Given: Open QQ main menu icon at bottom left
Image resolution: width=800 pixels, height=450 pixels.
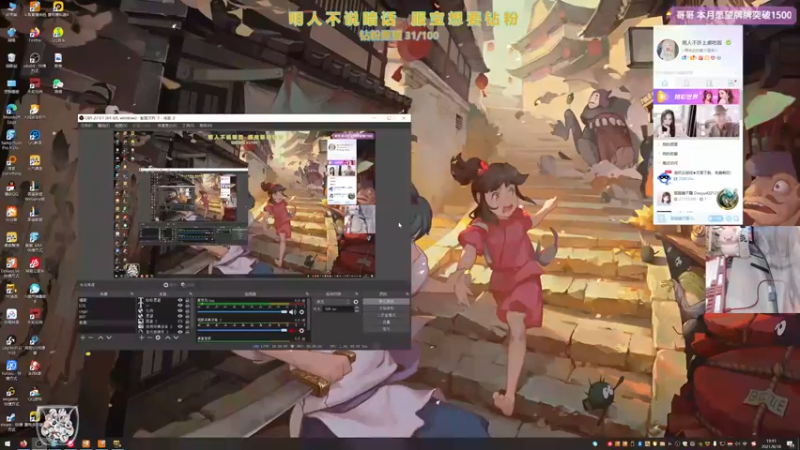Looking at the screenshot, I should pos(661,218).
